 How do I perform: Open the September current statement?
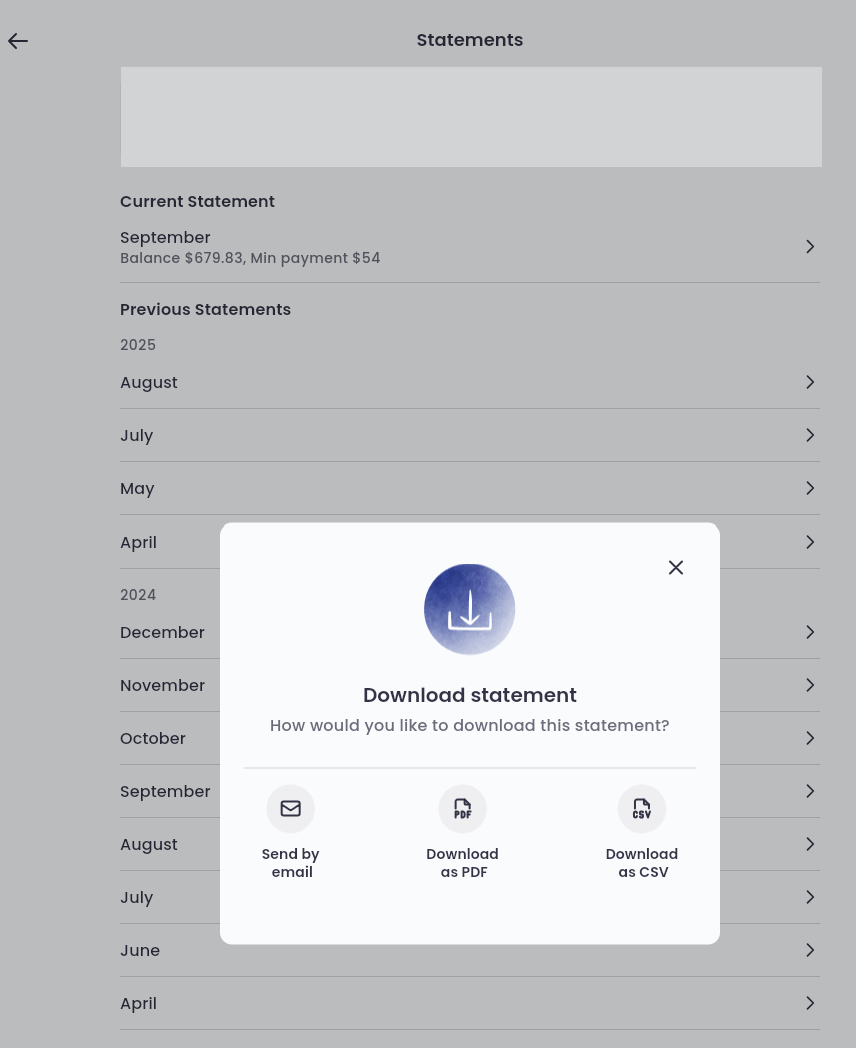coord(469,246)
